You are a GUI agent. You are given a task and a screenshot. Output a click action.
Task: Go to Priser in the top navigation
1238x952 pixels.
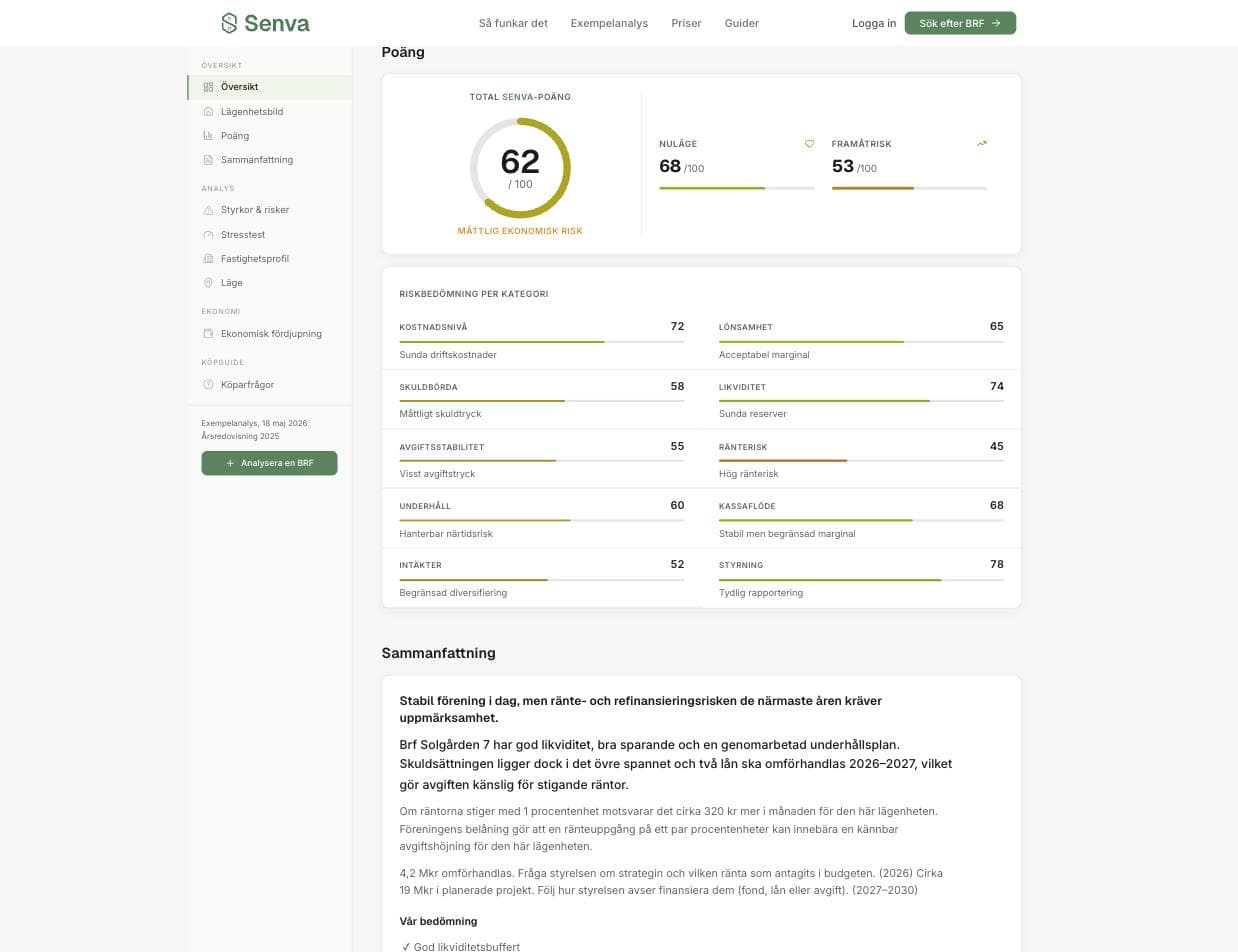pos(686,23)
